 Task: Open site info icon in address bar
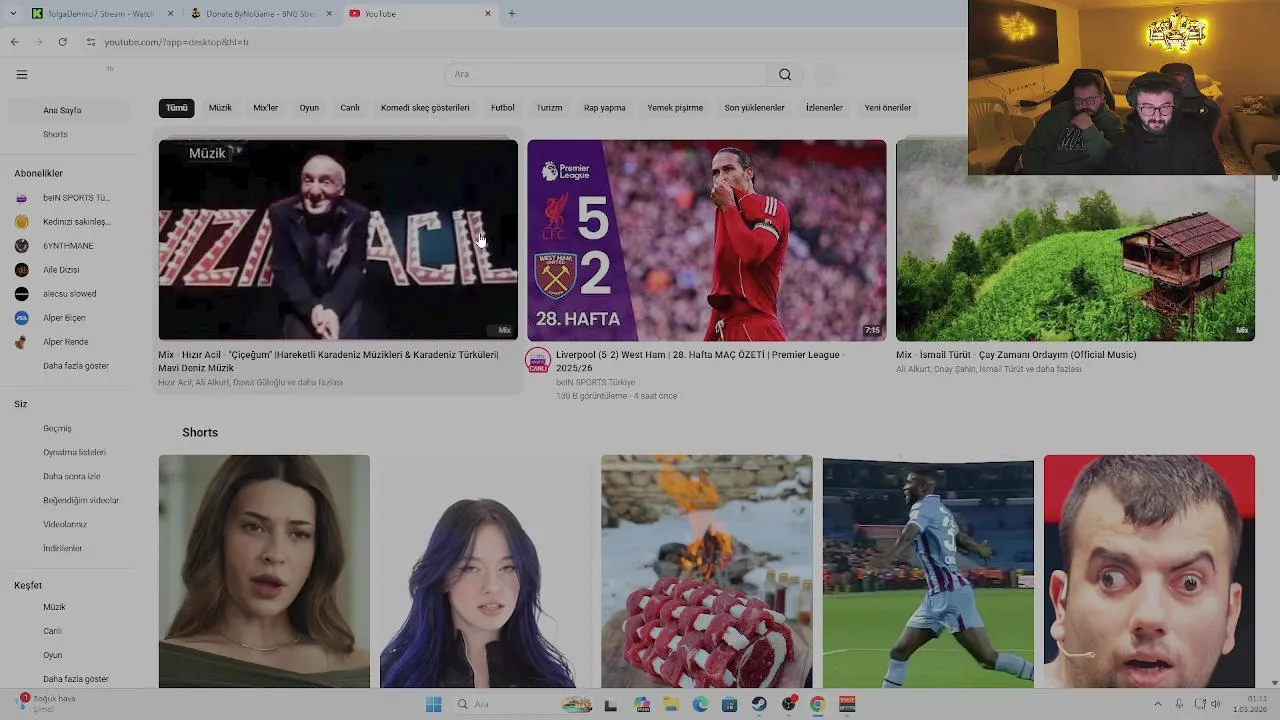90,42
